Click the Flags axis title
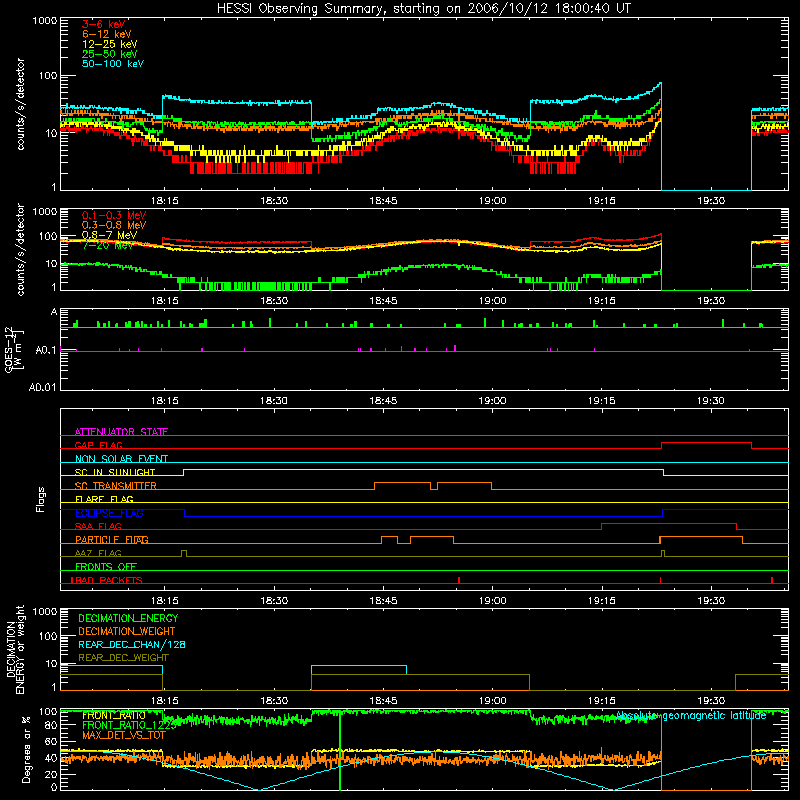This screenshot has width=800, height=800. click(41, 499)
